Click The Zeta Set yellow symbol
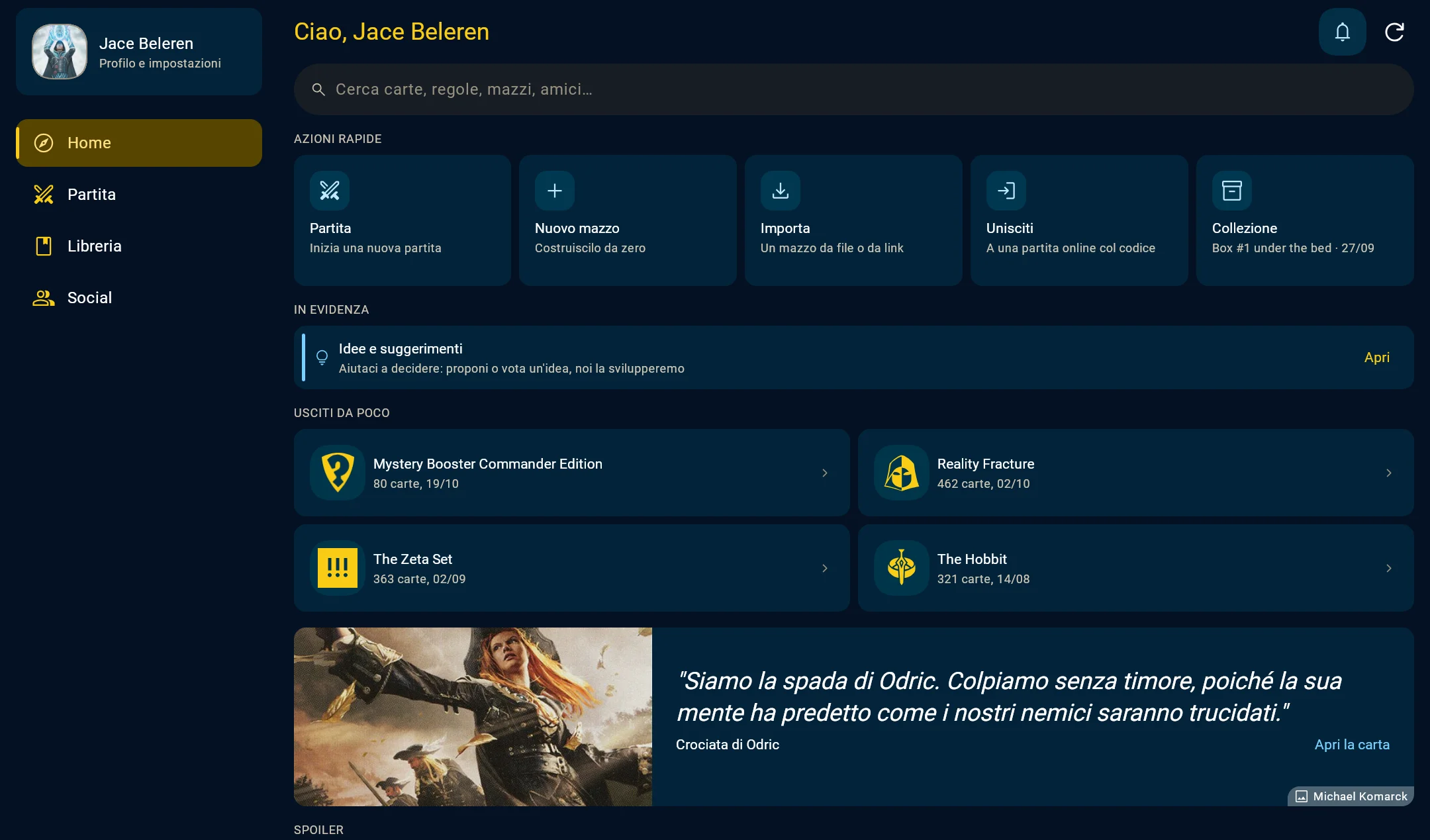The image size is (1430, 840). (x=338, y=568)
